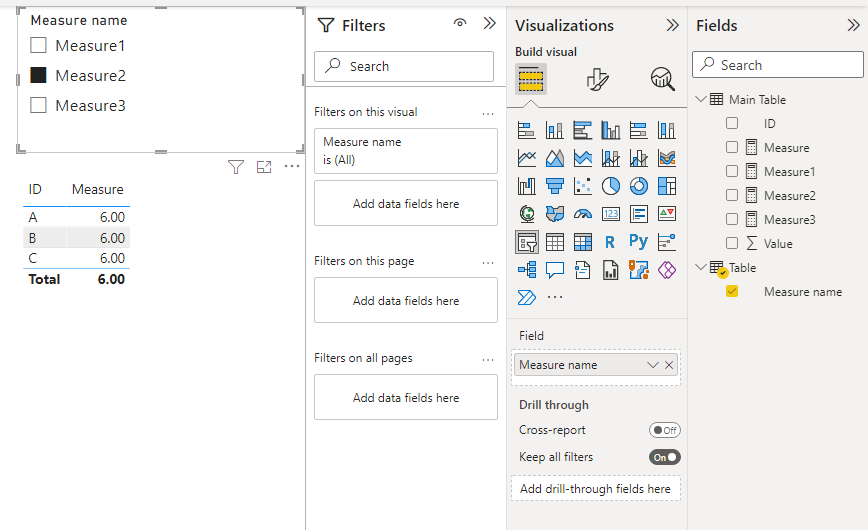868x530 pixels.
Task: Uncheck the Measure2 slicer box
Action: click(x=38, y=75)
